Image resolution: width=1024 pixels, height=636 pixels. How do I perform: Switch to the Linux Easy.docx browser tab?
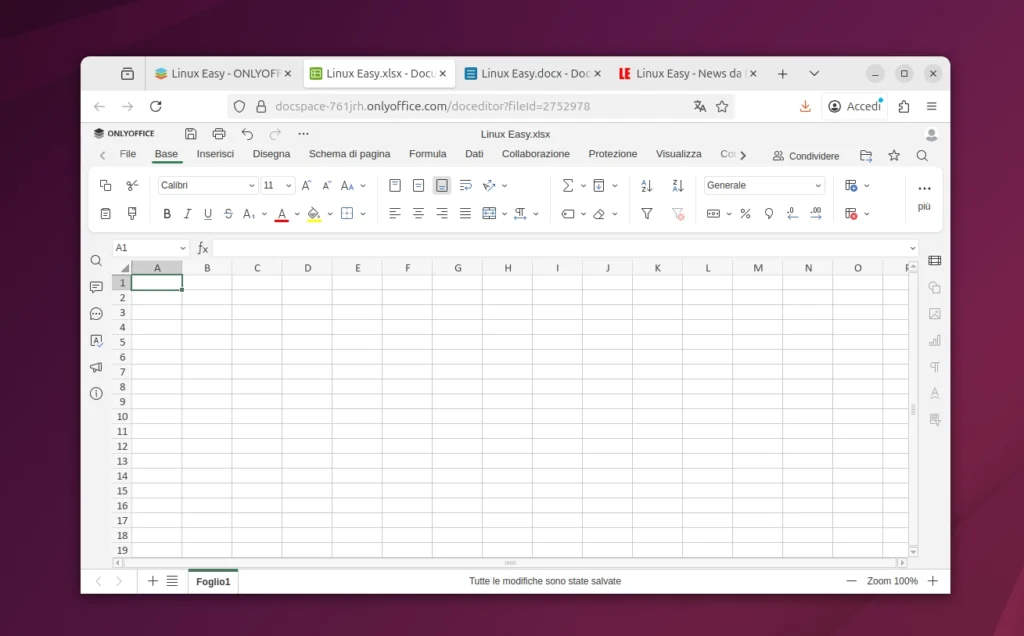[x=532, y=72]
